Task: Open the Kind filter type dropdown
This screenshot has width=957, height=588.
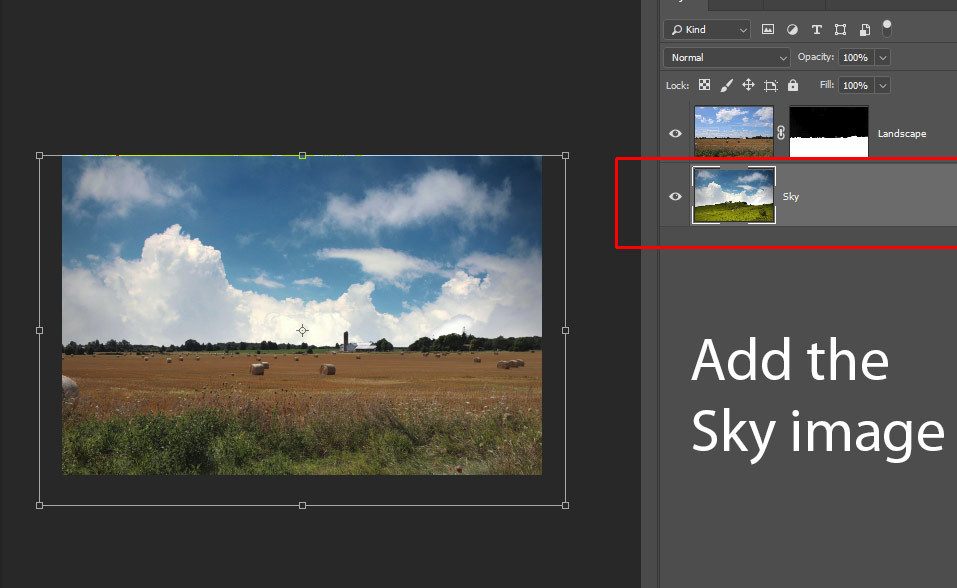Action: tap(706, 30)
